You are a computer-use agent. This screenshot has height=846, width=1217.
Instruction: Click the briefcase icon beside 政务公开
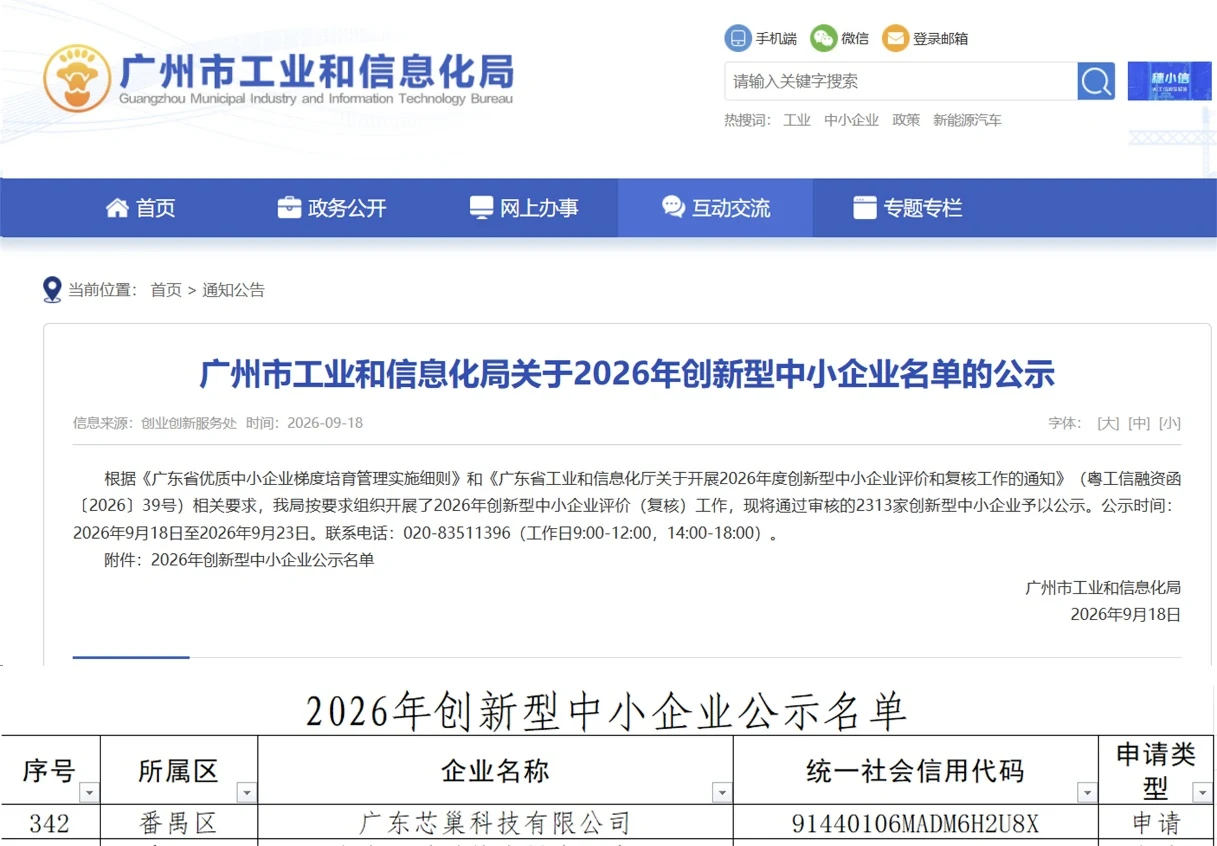click(x=289, y=208)
